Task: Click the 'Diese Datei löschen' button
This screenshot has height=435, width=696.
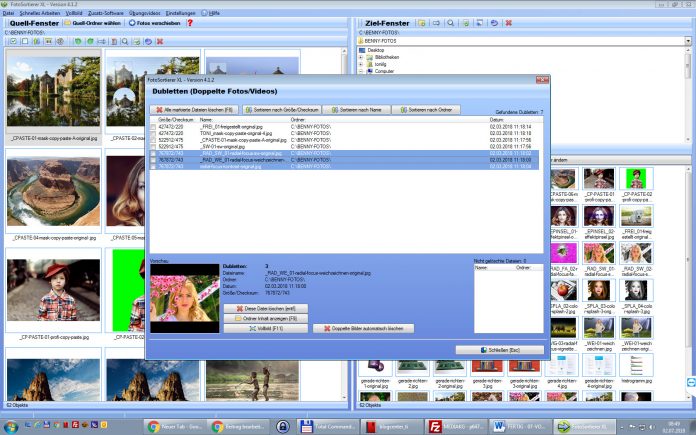Action: (265, 308)
